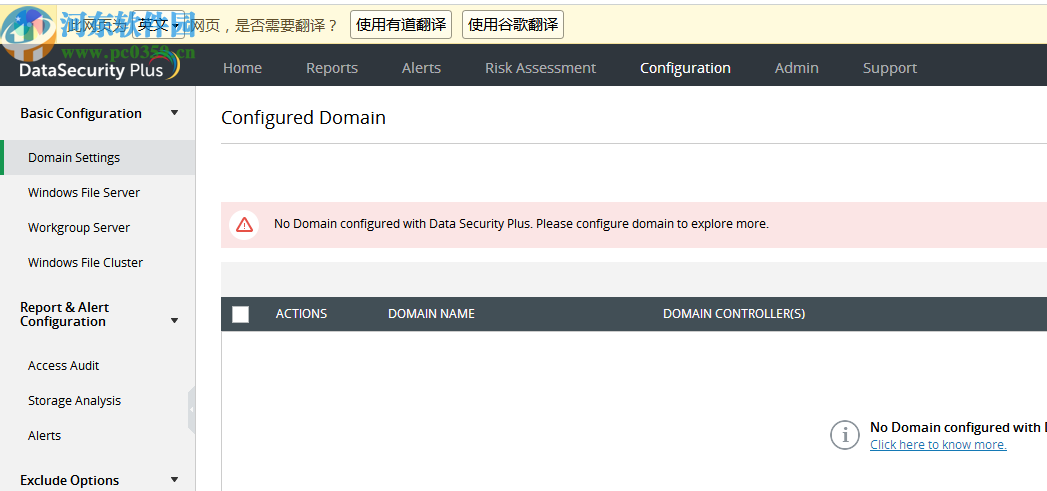
Task: Open the Home tab
Action: click(242, 68)
